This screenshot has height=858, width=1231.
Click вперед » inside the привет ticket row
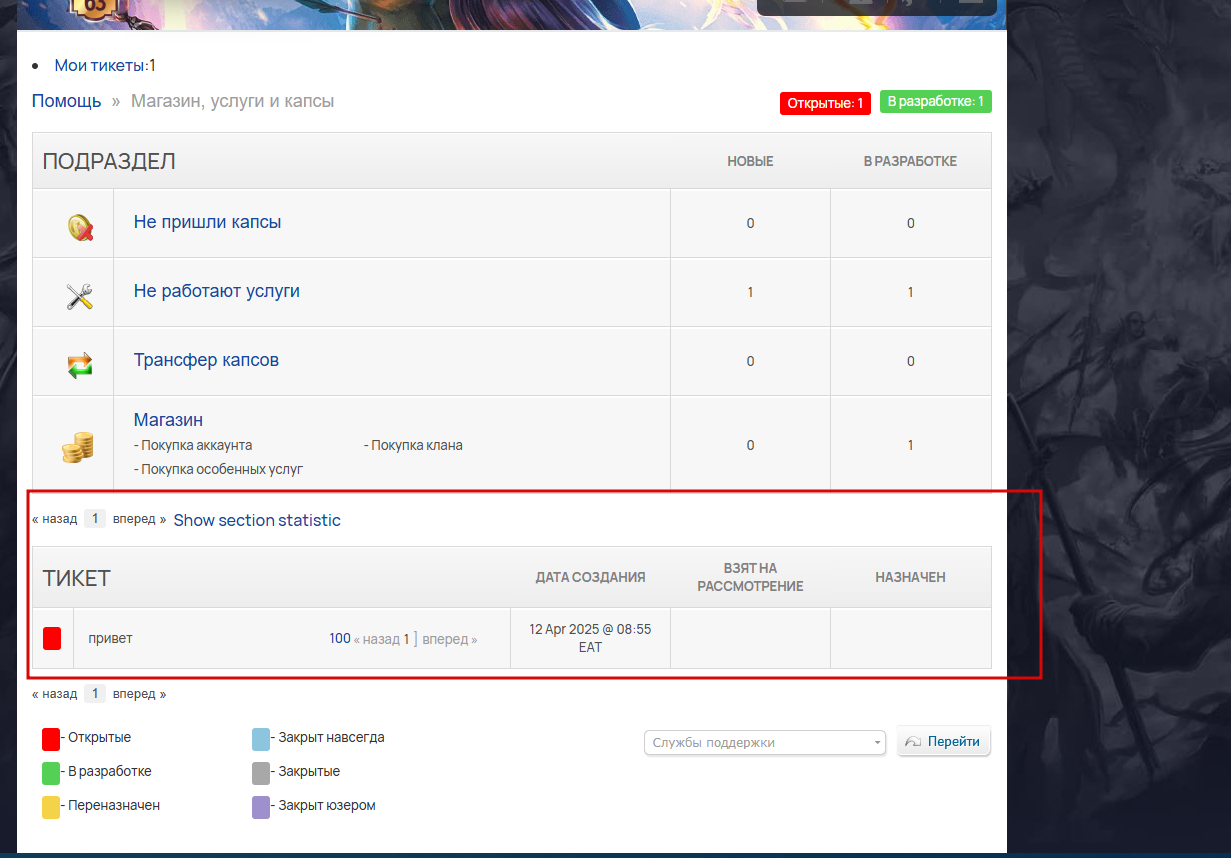450,639
